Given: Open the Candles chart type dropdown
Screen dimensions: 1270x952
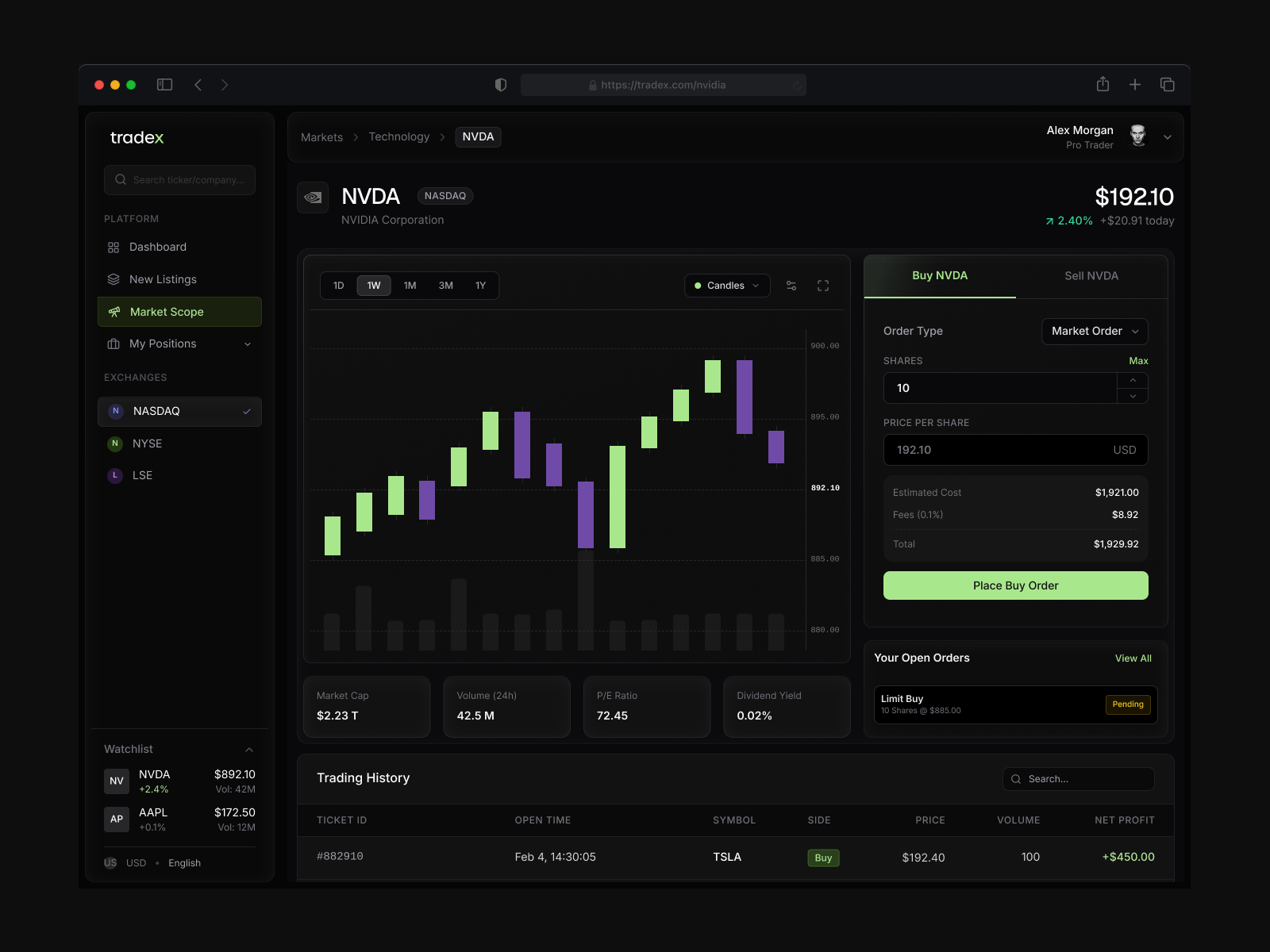Looking at the screenshot, I should tap(726, 286).
